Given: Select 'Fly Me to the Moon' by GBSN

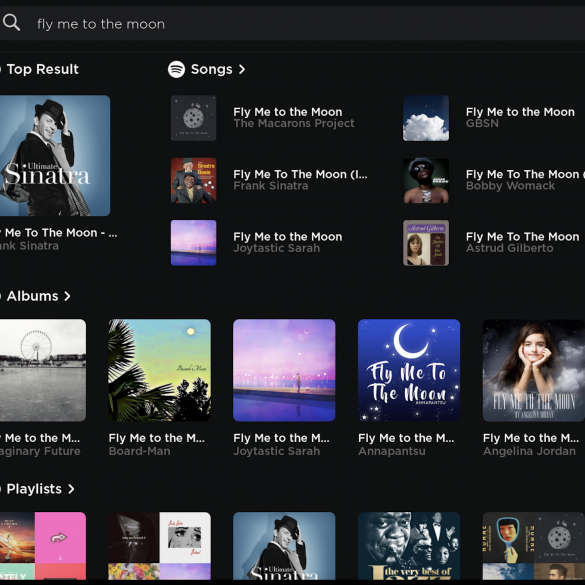Looking at the screenshot, I should coord(520,112).
